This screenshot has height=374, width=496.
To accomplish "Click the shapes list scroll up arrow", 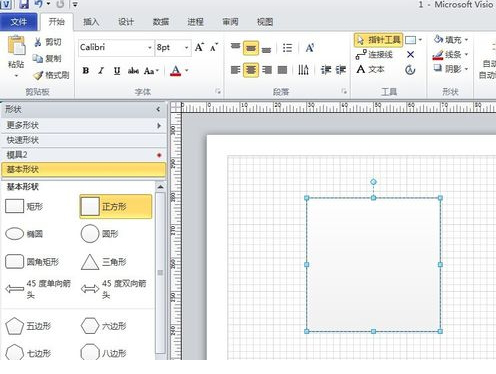I will 160,187.
